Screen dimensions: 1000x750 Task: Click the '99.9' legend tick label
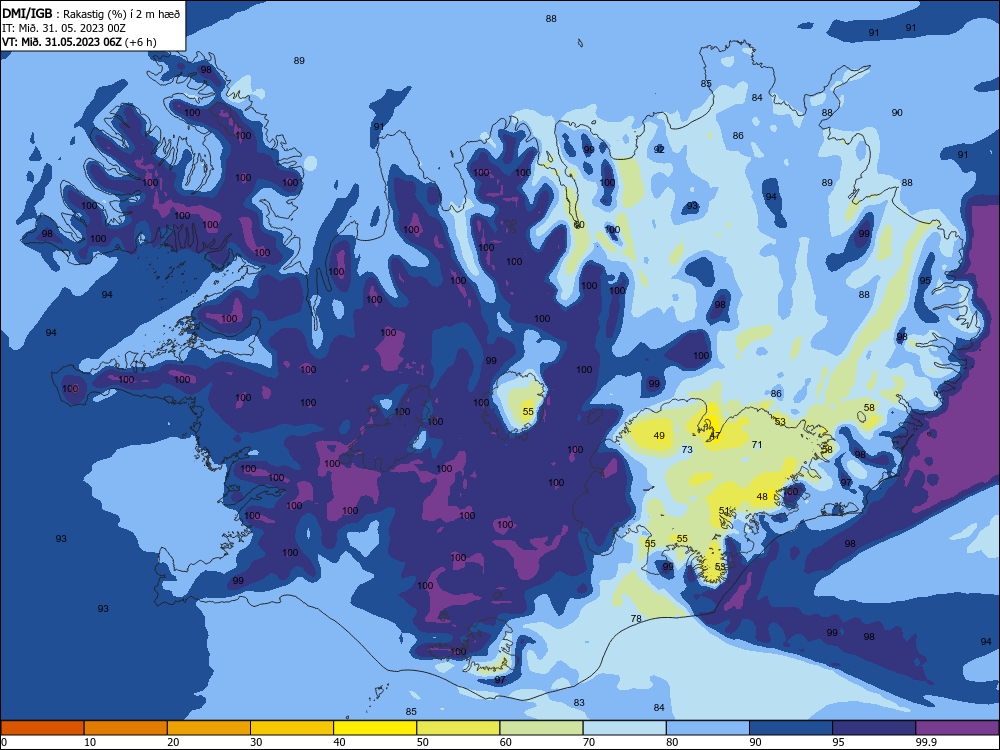[x=925, y=742]
